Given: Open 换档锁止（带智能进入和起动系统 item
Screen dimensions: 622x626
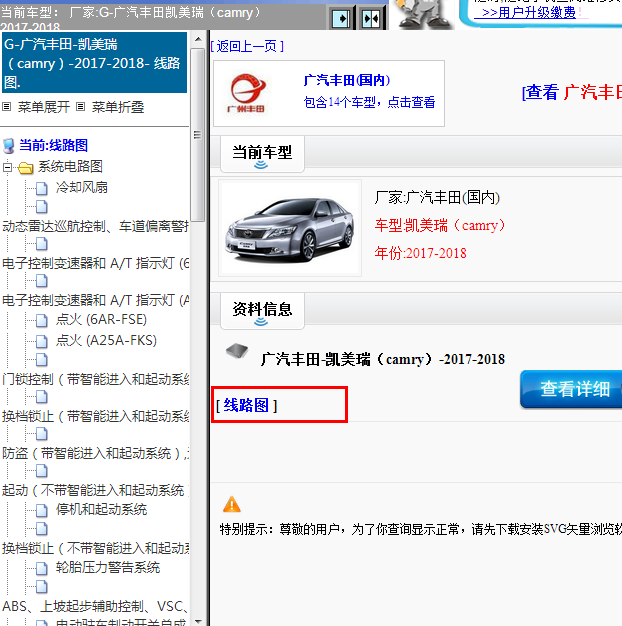Looking at the screenshot, I should coord(95,416).
